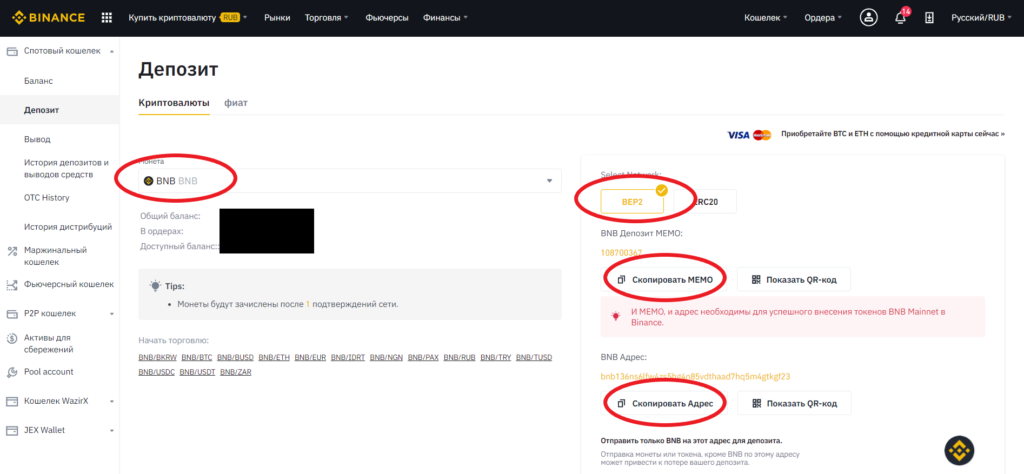Collapse the Спотовый кошелек section

click(x=112, y=51)
